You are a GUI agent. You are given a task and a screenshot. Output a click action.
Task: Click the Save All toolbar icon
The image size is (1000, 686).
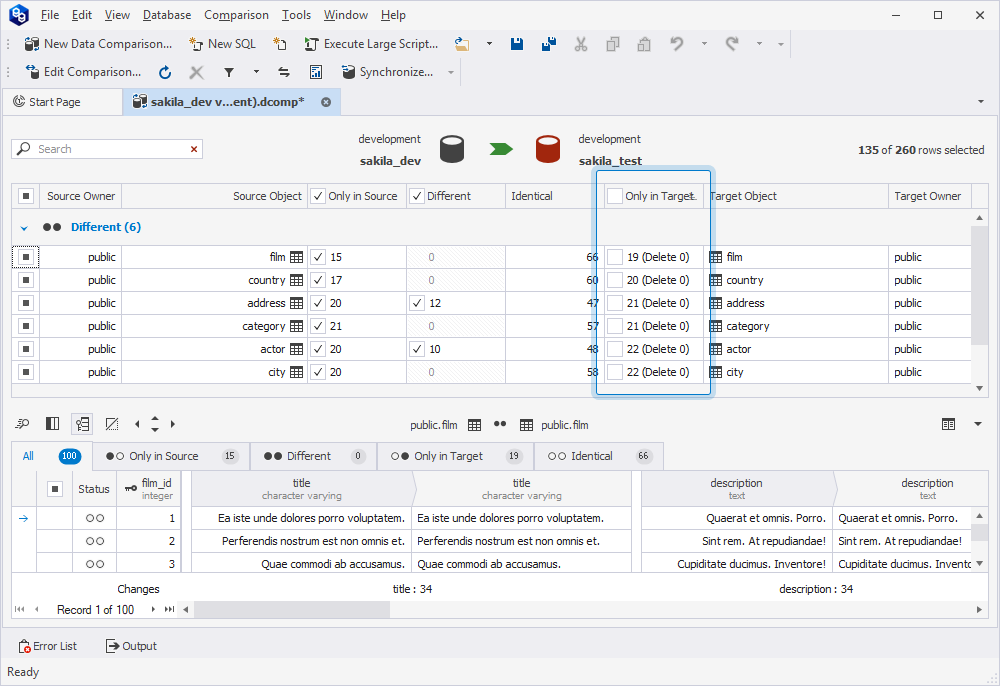click(548, 44)
